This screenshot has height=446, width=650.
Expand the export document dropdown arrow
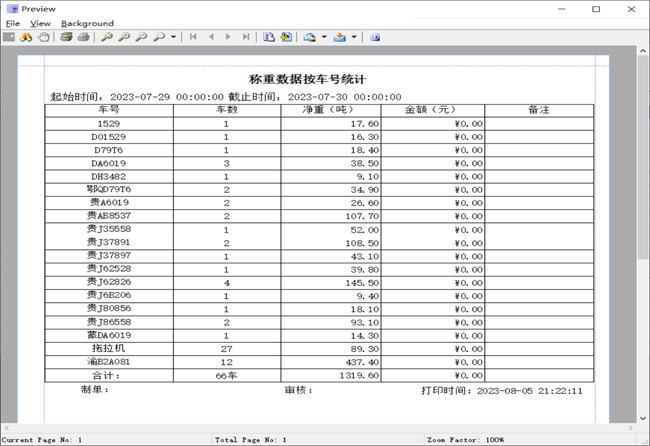pyautogui.click(x=324, y=37)
